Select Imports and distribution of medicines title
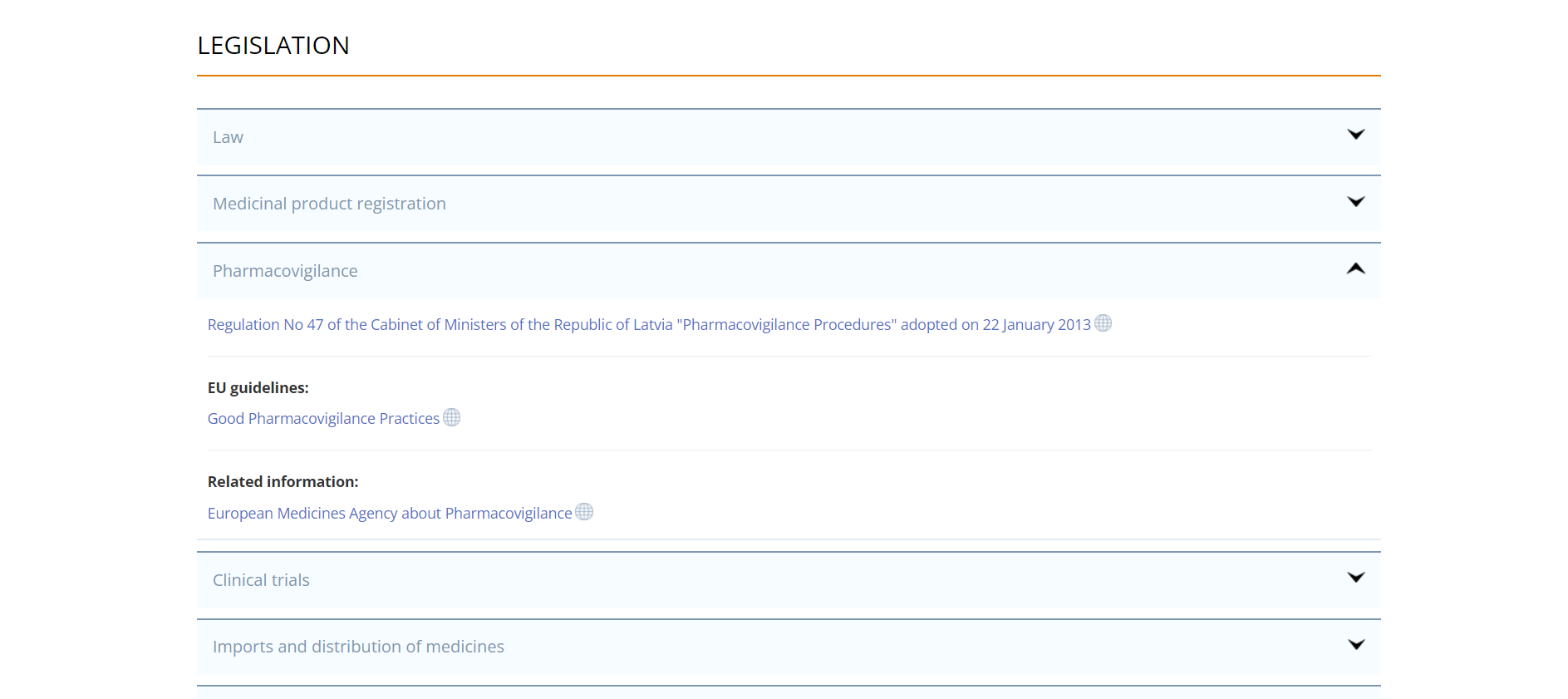The width and height of the screenshot is (1568, 699). coord(358,647)
